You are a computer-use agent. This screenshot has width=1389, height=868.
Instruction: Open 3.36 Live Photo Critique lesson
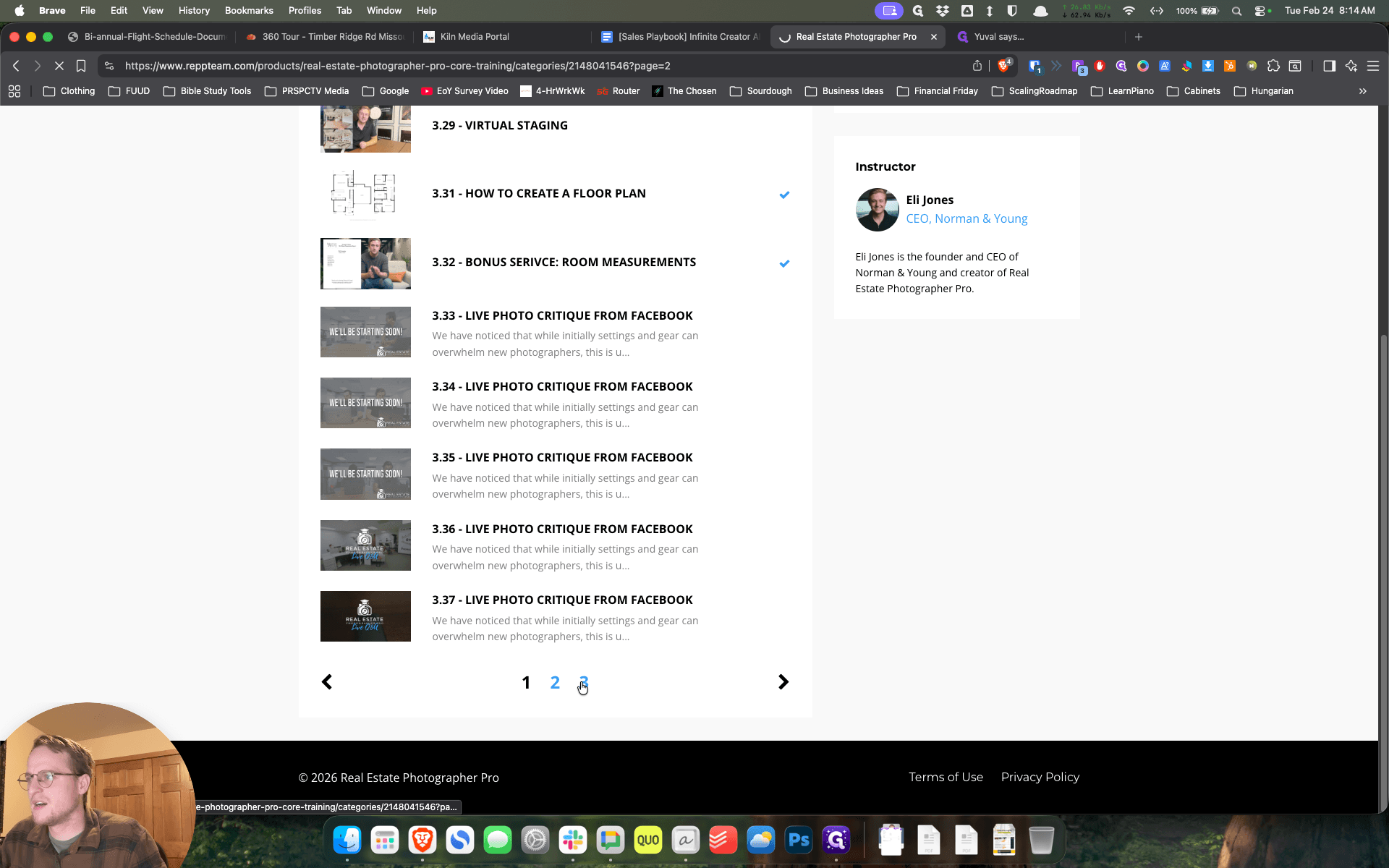click(562, 529)
